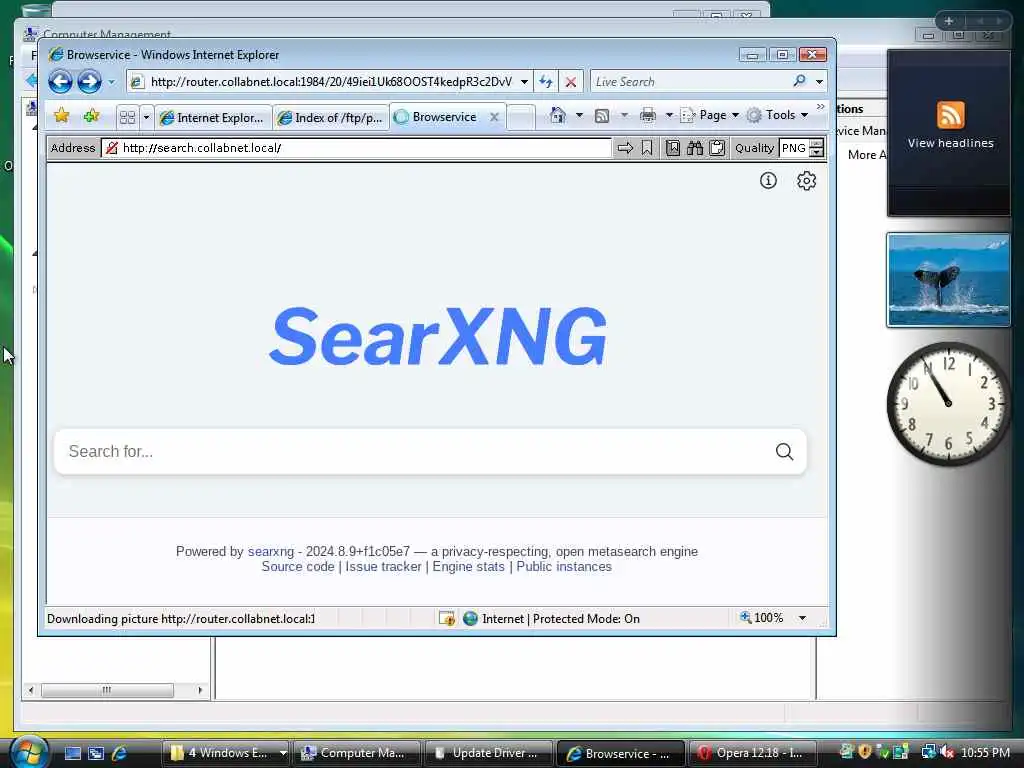Viewport: 1024px width, 768px height.
Task: Switch to the Internet Explor... tab
Action: pos(214,118)
